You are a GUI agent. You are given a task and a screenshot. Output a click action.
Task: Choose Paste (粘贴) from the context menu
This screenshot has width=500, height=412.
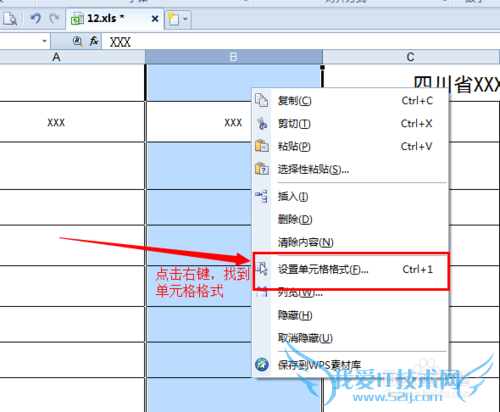350,146
